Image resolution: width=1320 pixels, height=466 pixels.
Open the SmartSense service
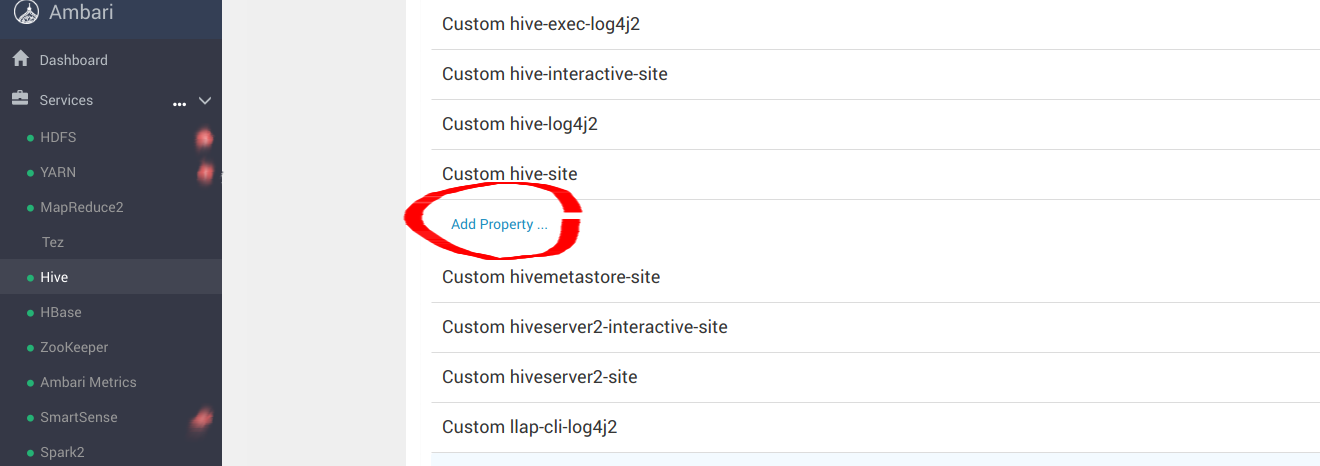tap(78, 417)
